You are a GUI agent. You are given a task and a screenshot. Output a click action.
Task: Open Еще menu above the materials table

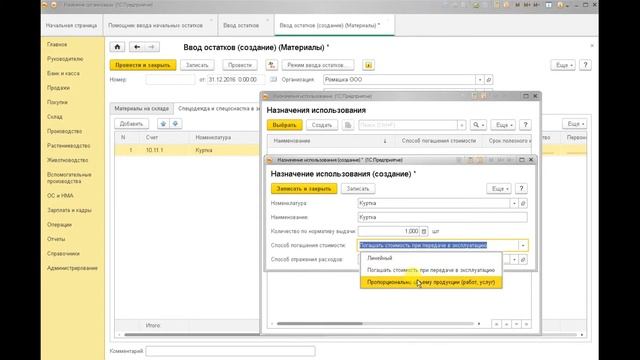pos(575,124)
